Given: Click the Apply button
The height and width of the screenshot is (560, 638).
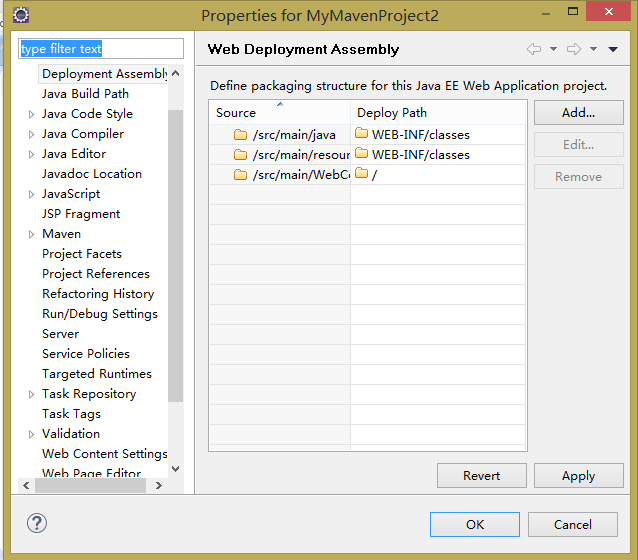Looking at the screenshot, I should tap(579, 476).
